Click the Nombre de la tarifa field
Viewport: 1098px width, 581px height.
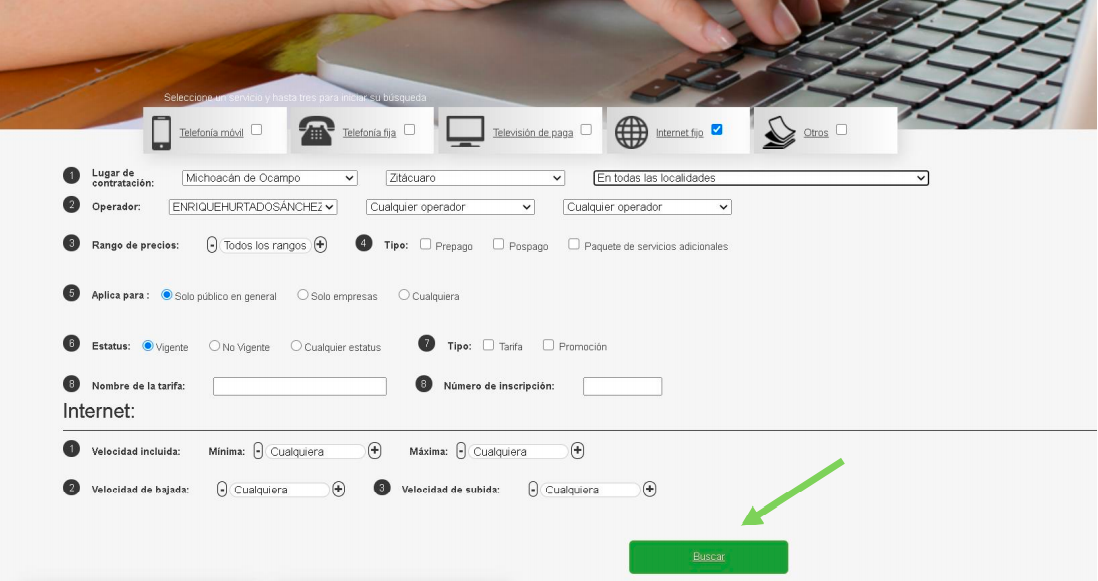pyautogui.click(x=299, y=386)
